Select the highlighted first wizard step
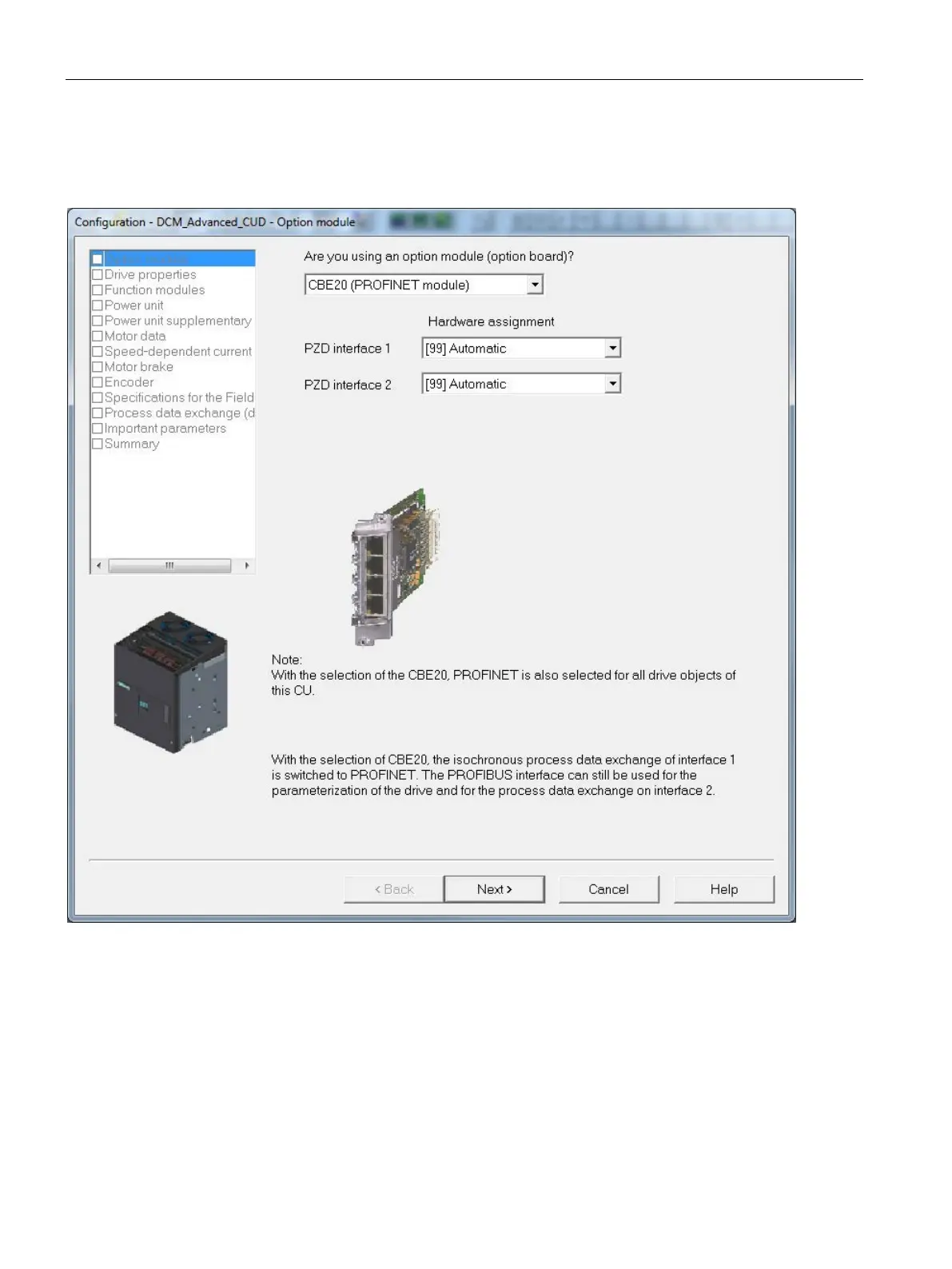The image size is (952, 1269). 173,258
